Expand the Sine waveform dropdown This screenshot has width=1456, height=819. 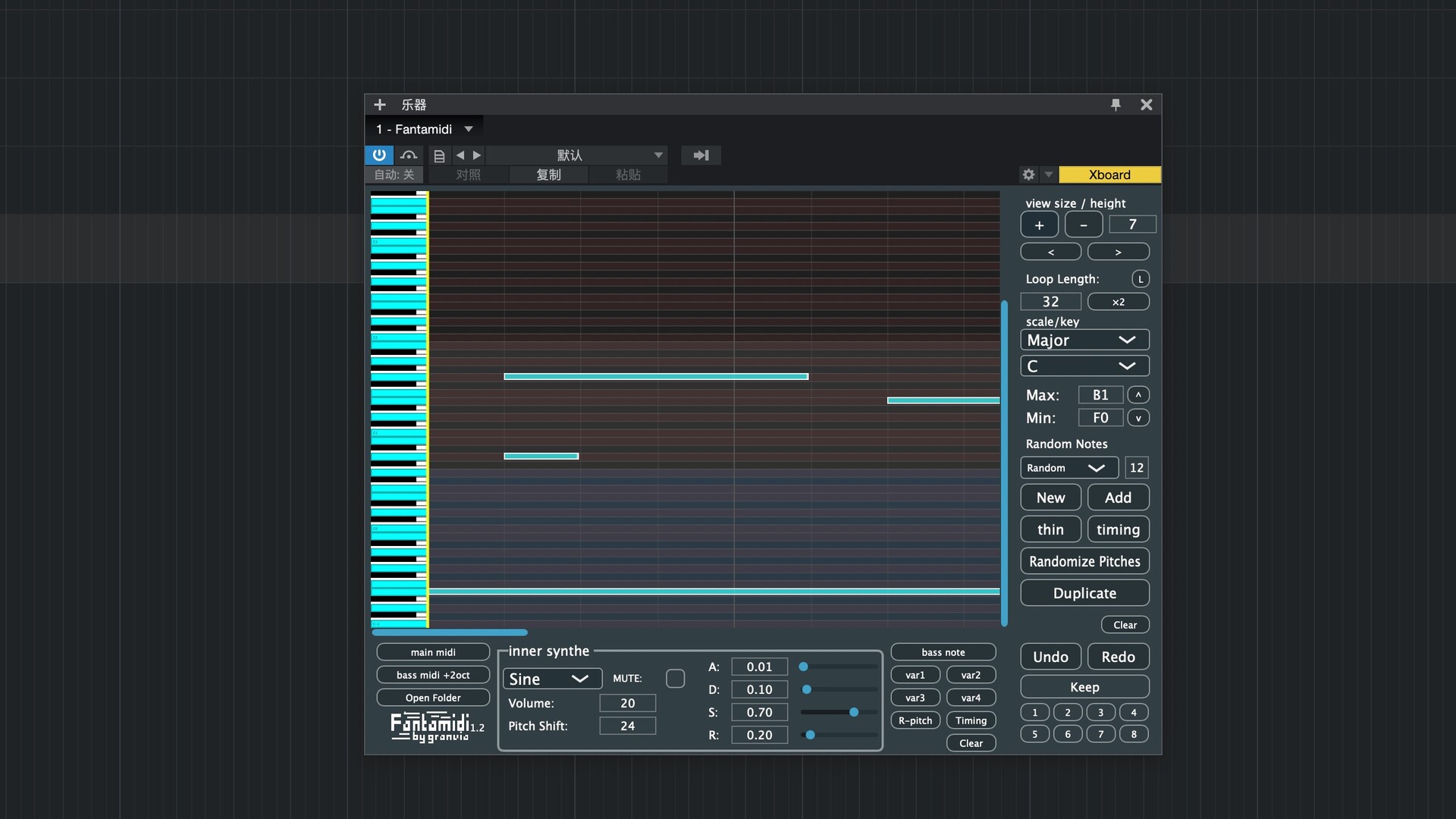click(x=551, y=679)
